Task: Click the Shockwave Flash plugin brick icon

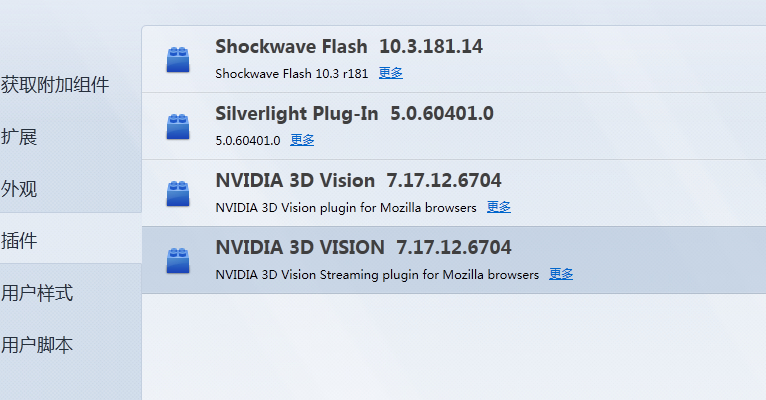Action: pyautogui.click(x=178, y=59)
